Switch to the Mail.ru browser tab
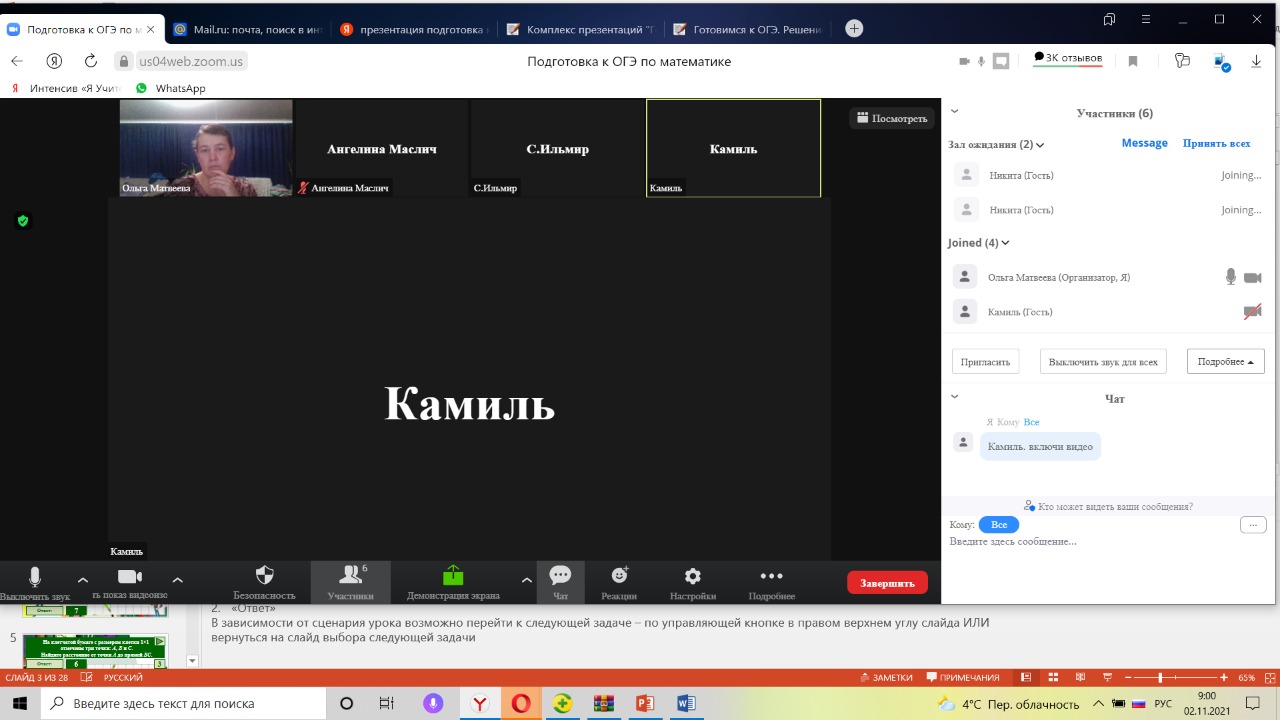Screen dimensions: 1280x720 point(248,30)
